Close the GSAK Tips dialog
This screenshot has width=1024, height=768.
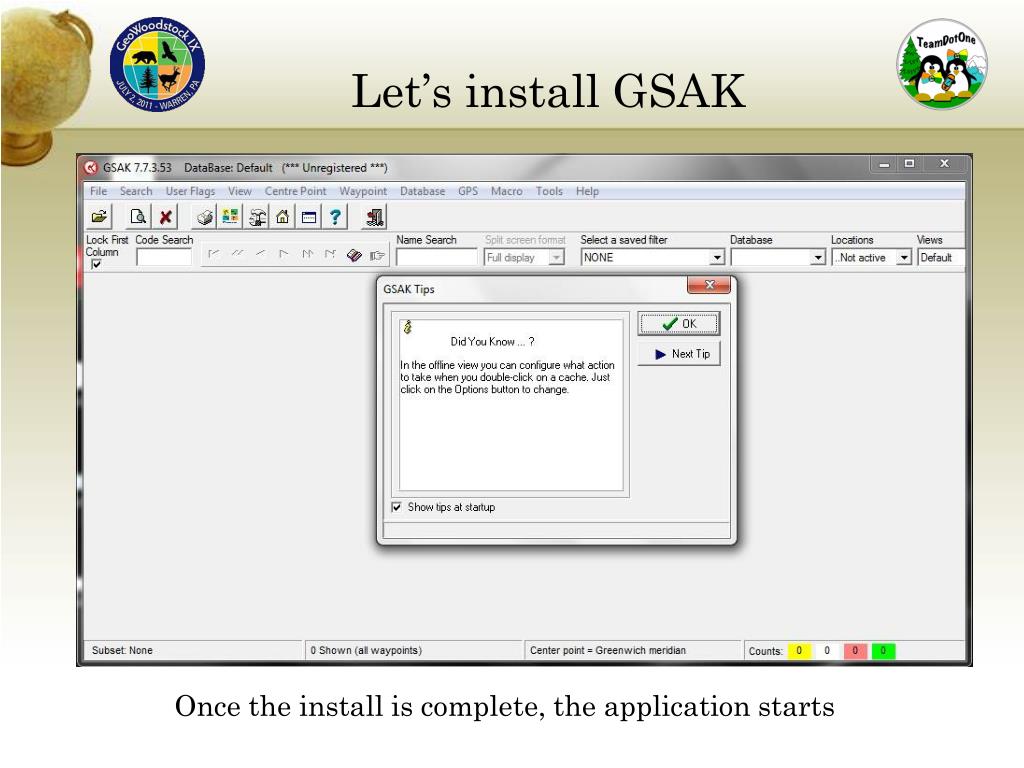click(709, 285)
